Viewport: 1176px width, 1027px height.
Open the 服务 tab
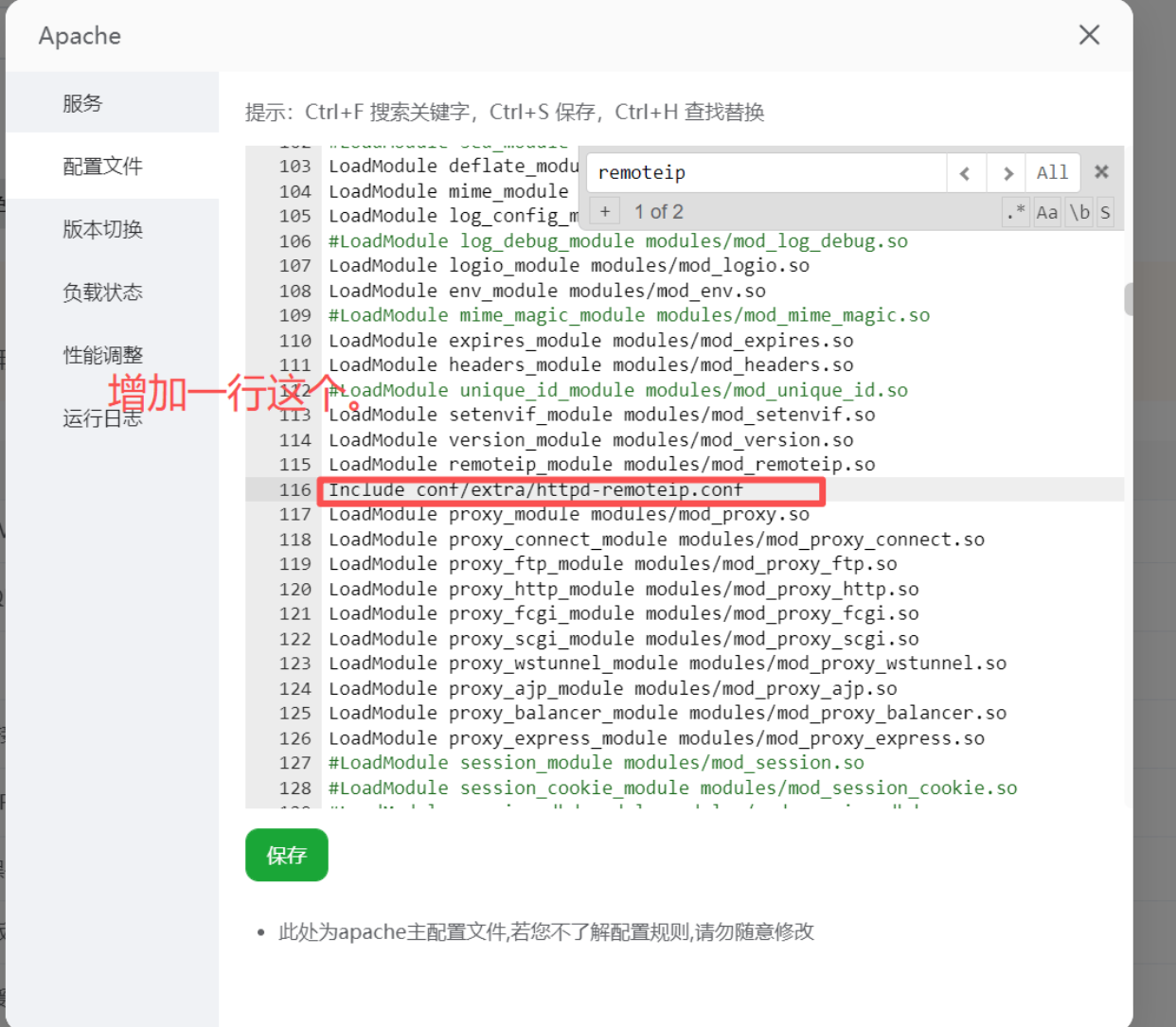coord(112,103)
